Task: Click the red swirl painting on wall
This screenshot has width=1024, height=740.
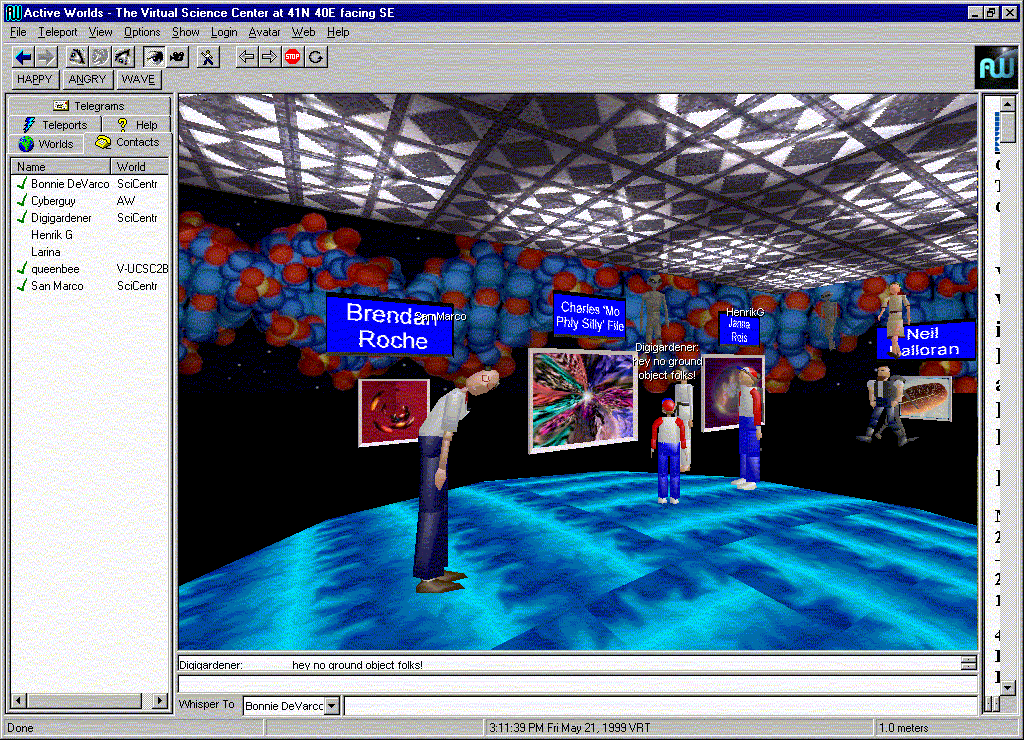Action: 394,413
